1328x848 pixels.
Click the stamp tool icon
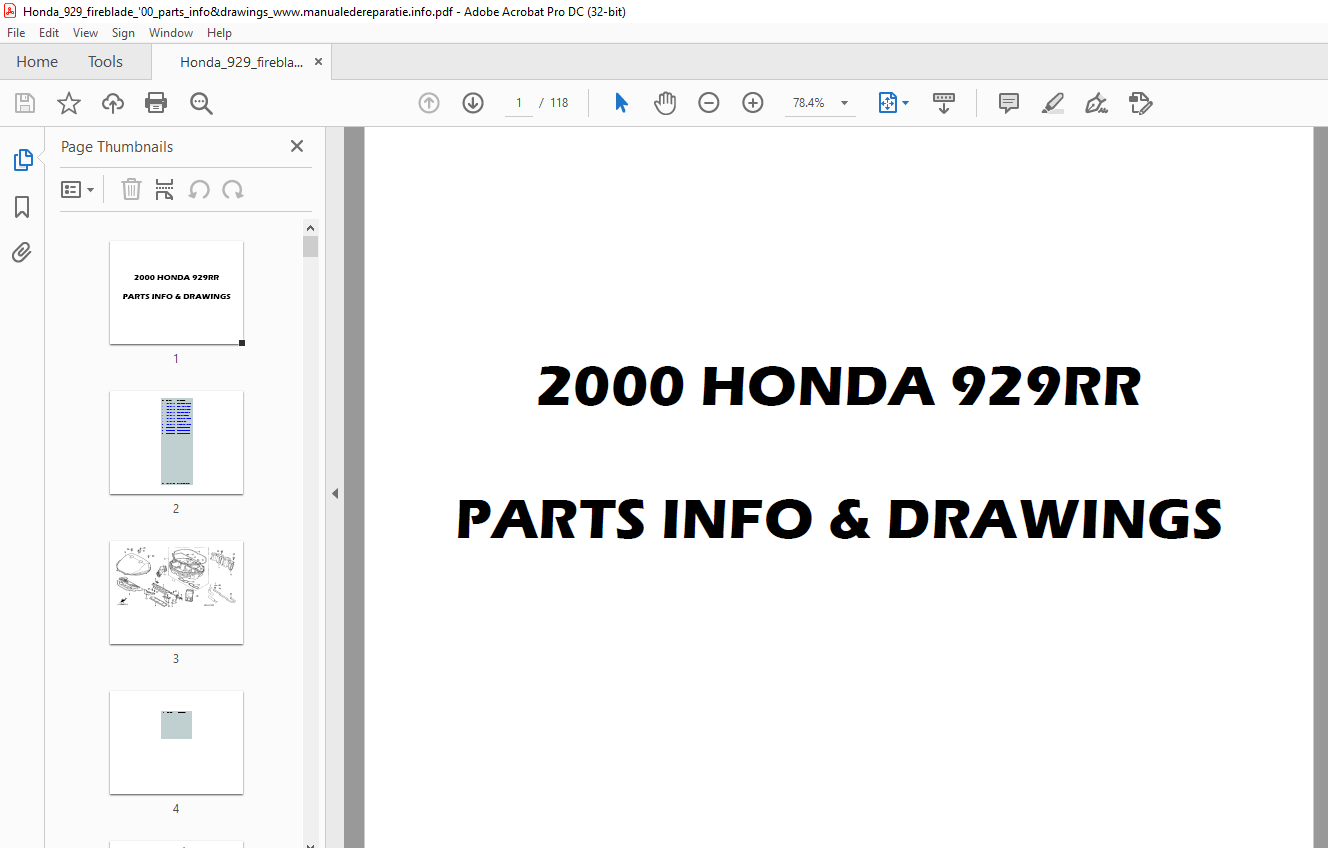click(1140, 103)
